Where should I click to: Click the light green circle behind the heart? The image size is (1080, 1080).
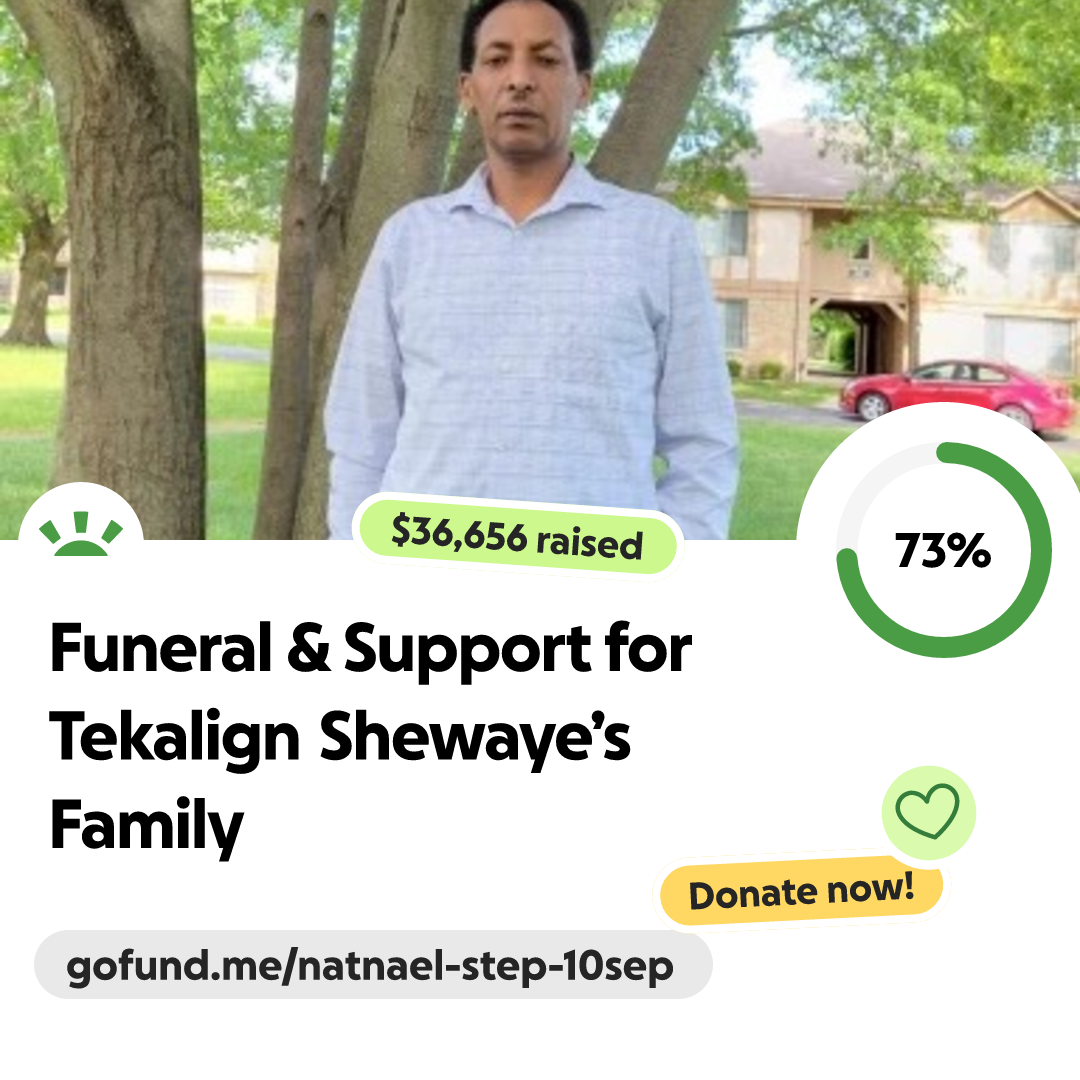pyautogui.click(x=928, y=813)
